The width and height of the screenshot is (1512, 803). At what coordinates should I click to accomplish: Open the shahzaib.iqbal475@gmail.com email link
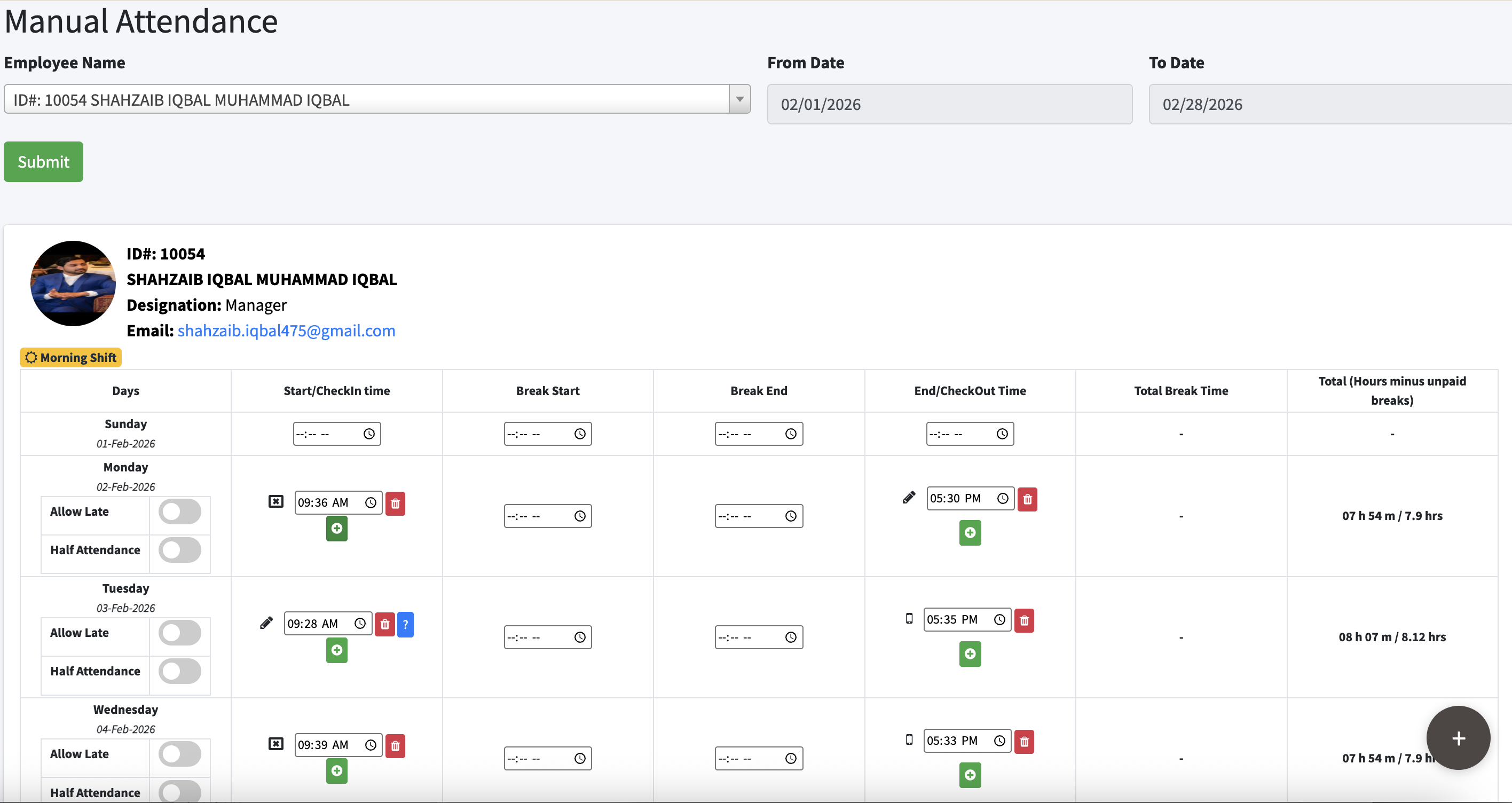pyautogui.click(x=286, y=330)
